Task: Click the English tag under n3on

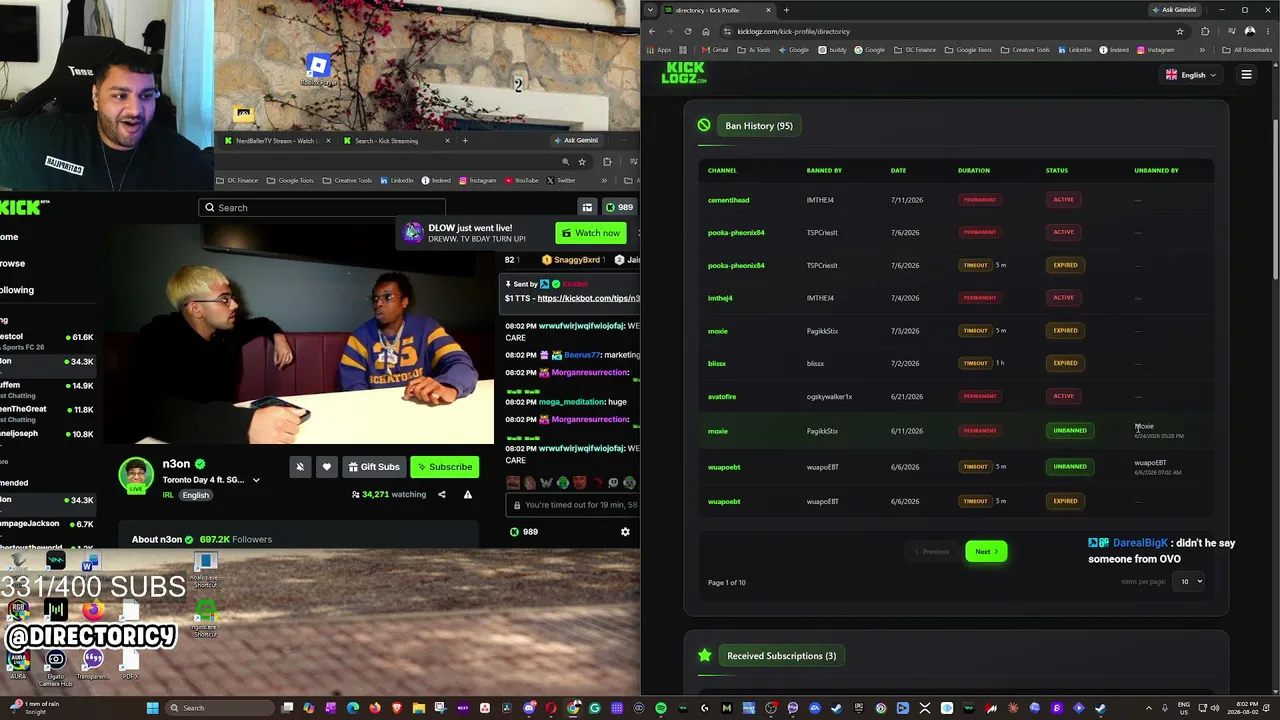Action: coord(196,495)
